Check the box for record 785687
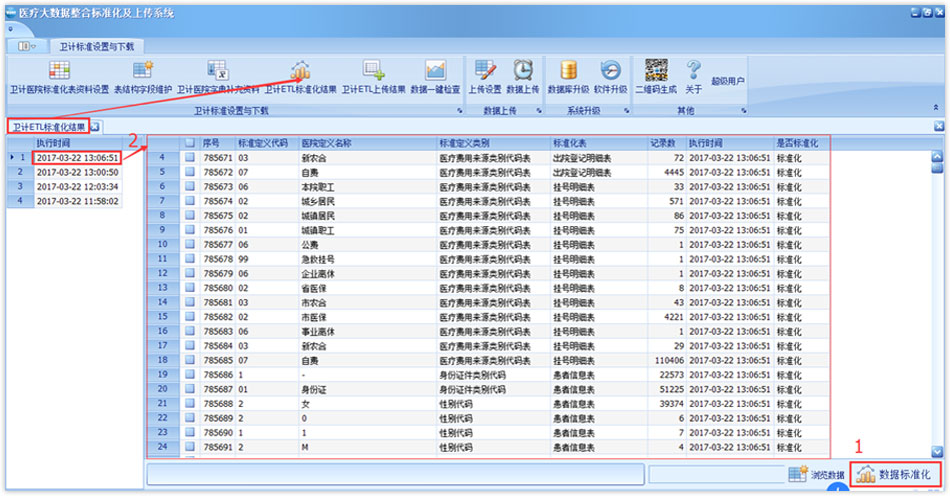This screenshot has height=496, width=950. pyautogui.click(x=190, y=389)
